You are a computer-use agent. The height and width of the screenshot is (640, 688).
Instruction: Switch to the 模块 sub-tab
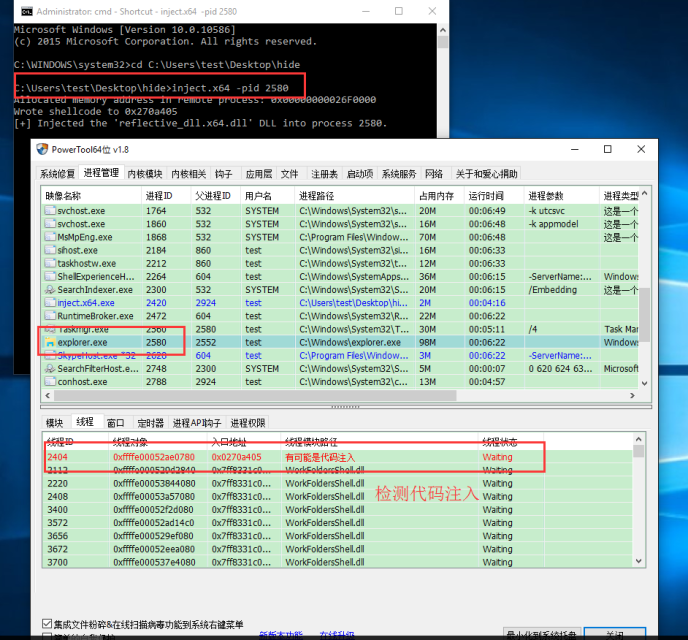54,423
